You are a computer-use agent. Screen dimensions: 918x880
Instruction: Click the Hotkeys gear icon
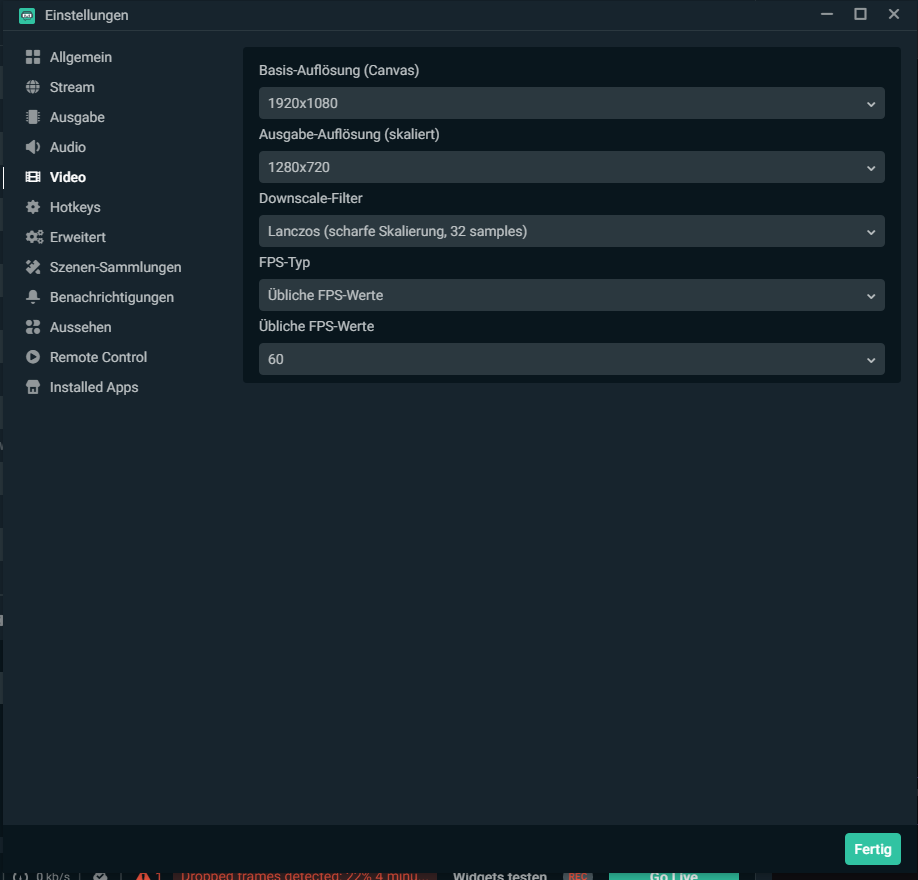[33, 207]
